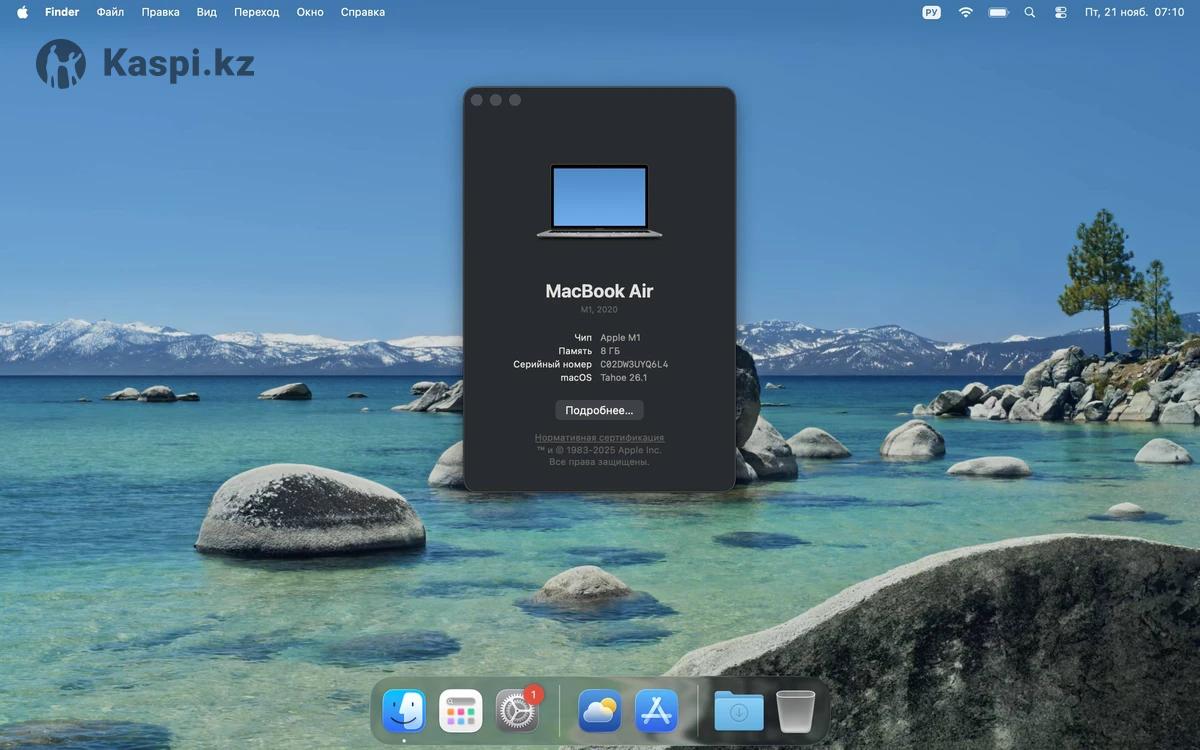The height and width of the screenshot is (750, 1200).
Task: Show Wi-Fi status menu
Action: pyautogui.click(x=965, y=12)
